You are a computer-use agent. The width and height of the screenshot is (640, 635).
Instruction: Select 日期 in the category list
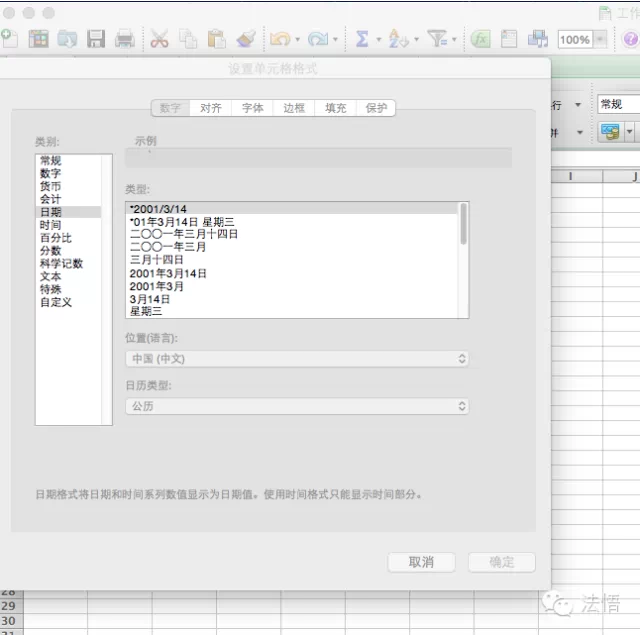pos(68,212)
